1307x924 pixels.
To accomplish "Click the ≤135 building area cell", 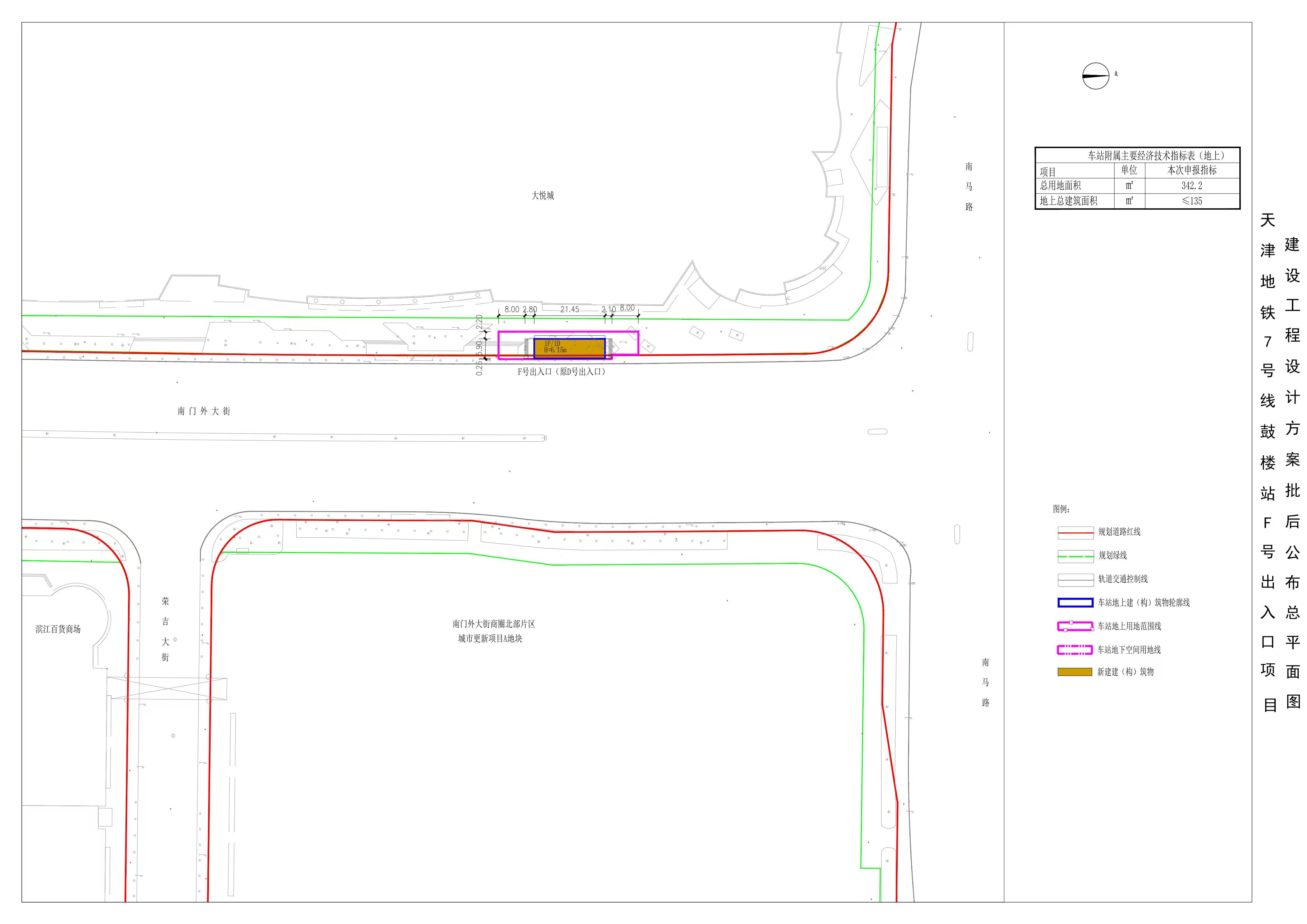I will (x=1191, y=201).
